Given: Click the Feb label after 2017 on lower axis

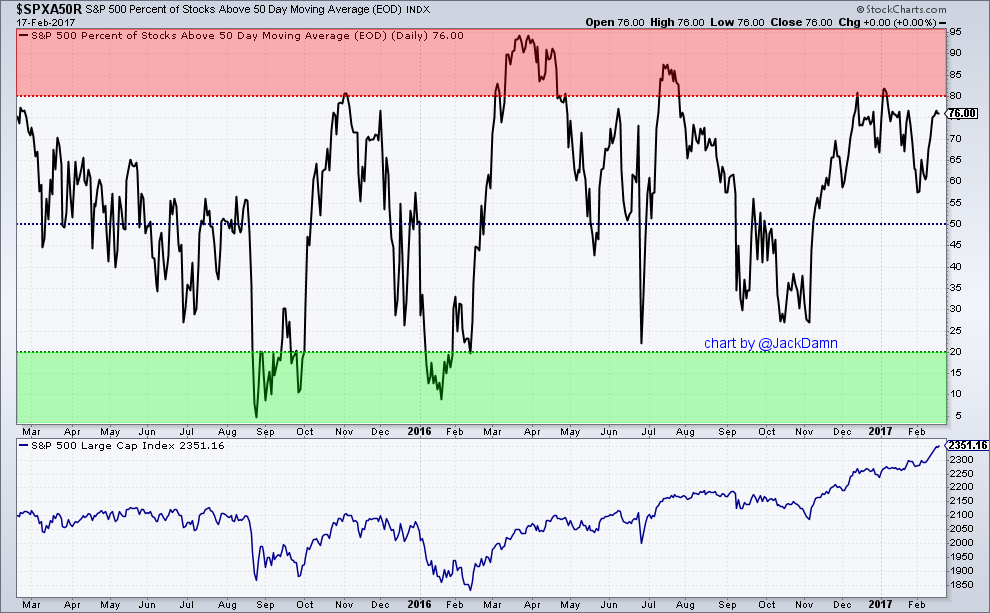Looking at the screenshot, I should click(x=917, y=605).
